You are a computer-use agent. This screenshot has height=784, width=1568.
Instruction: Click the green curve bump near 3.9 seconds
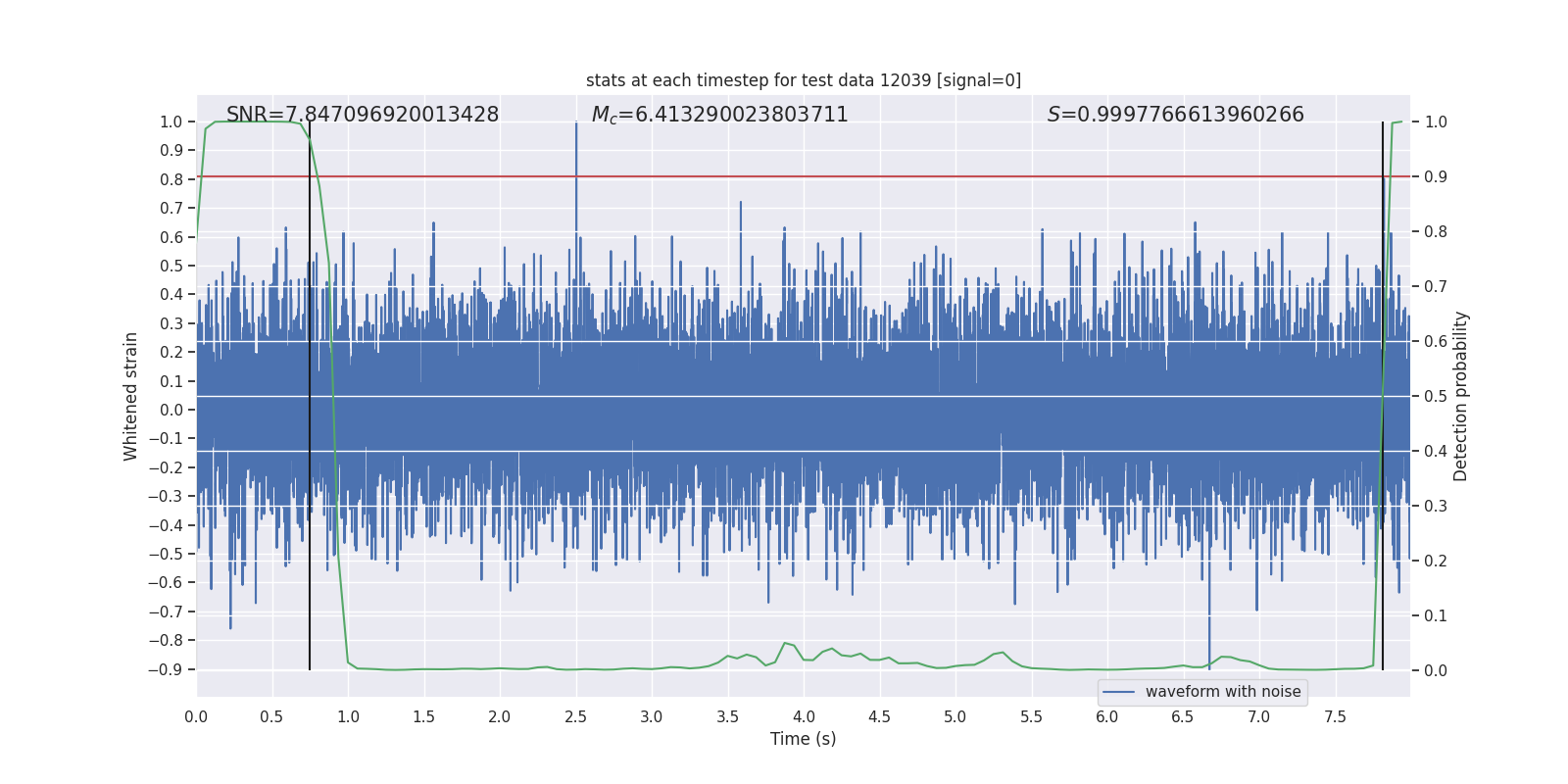786,644
